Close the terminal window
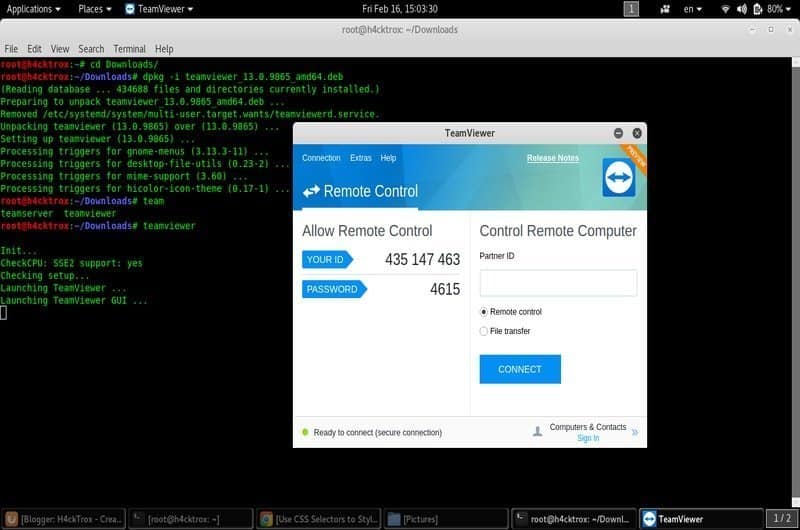The height and width of the screenshot is (530, 800). coord(790,30)
